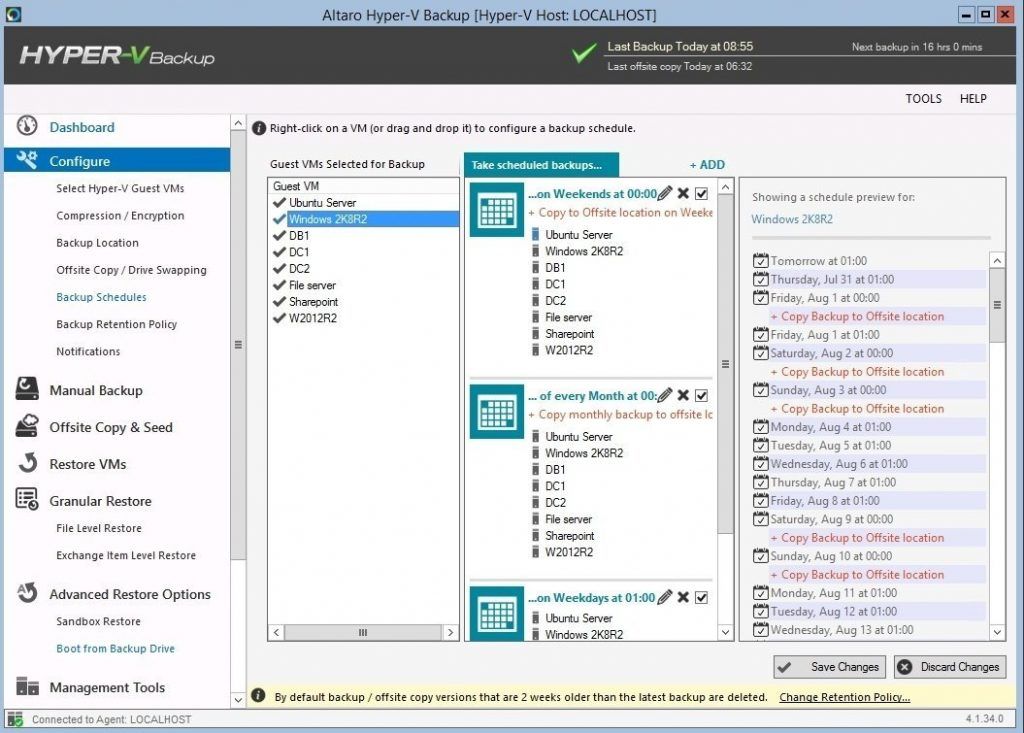This screenshot has width=1024, height=733.
Task: Click the Management Tools icon
Action: point(27,686)
